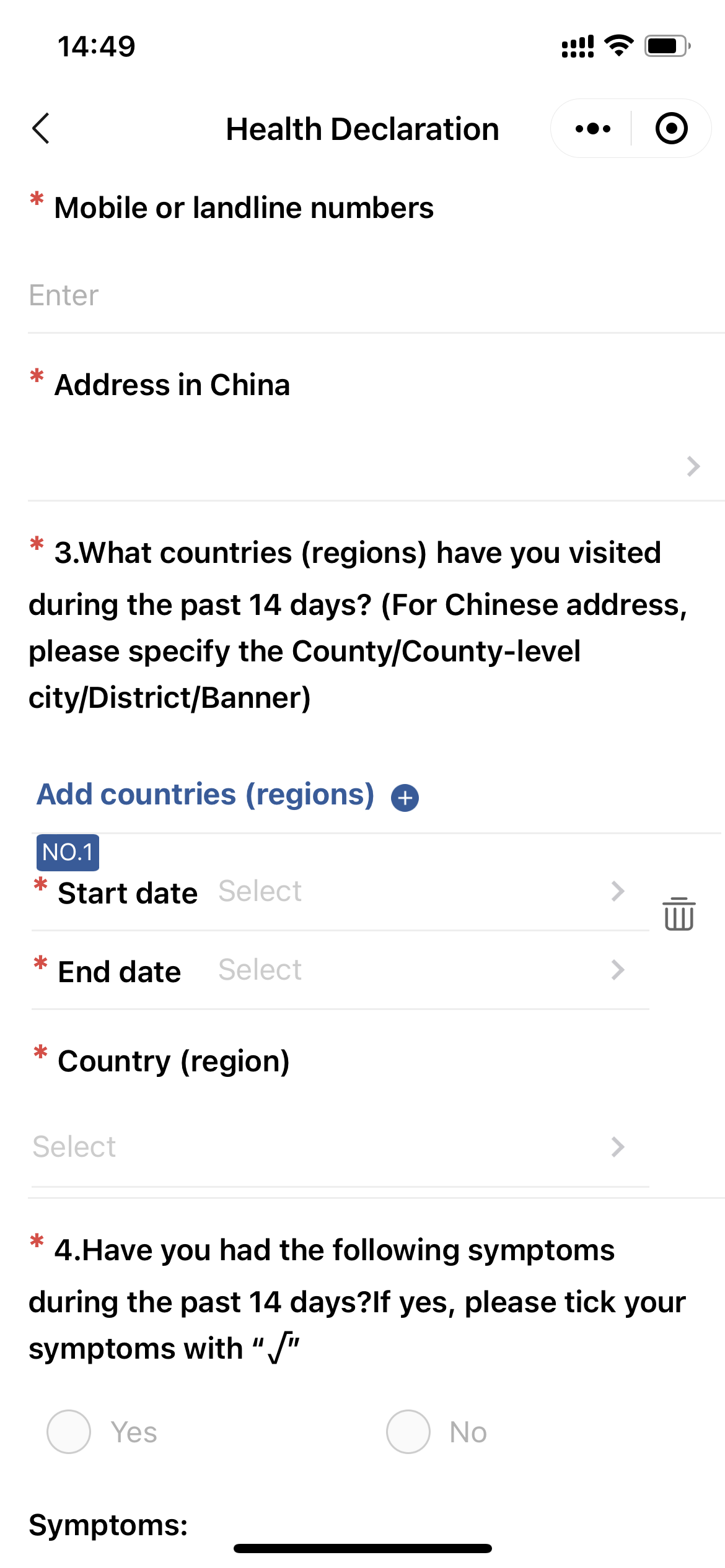The image size is (725, 1568).
Task: Tap the NO.1 entry badge
Action: point(68,852)
